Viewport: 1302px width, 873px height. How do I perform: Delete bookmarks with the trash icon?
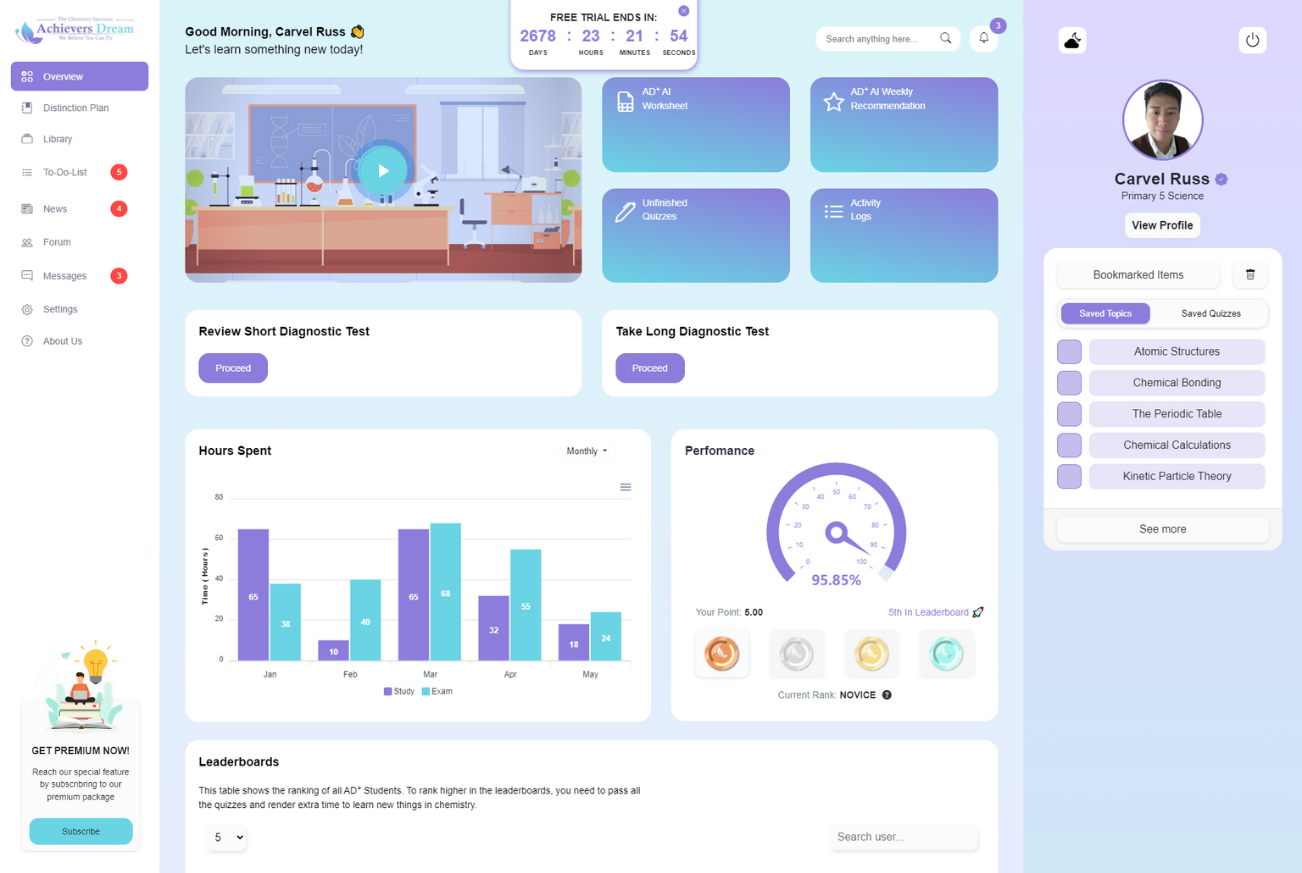[1250, 275]
